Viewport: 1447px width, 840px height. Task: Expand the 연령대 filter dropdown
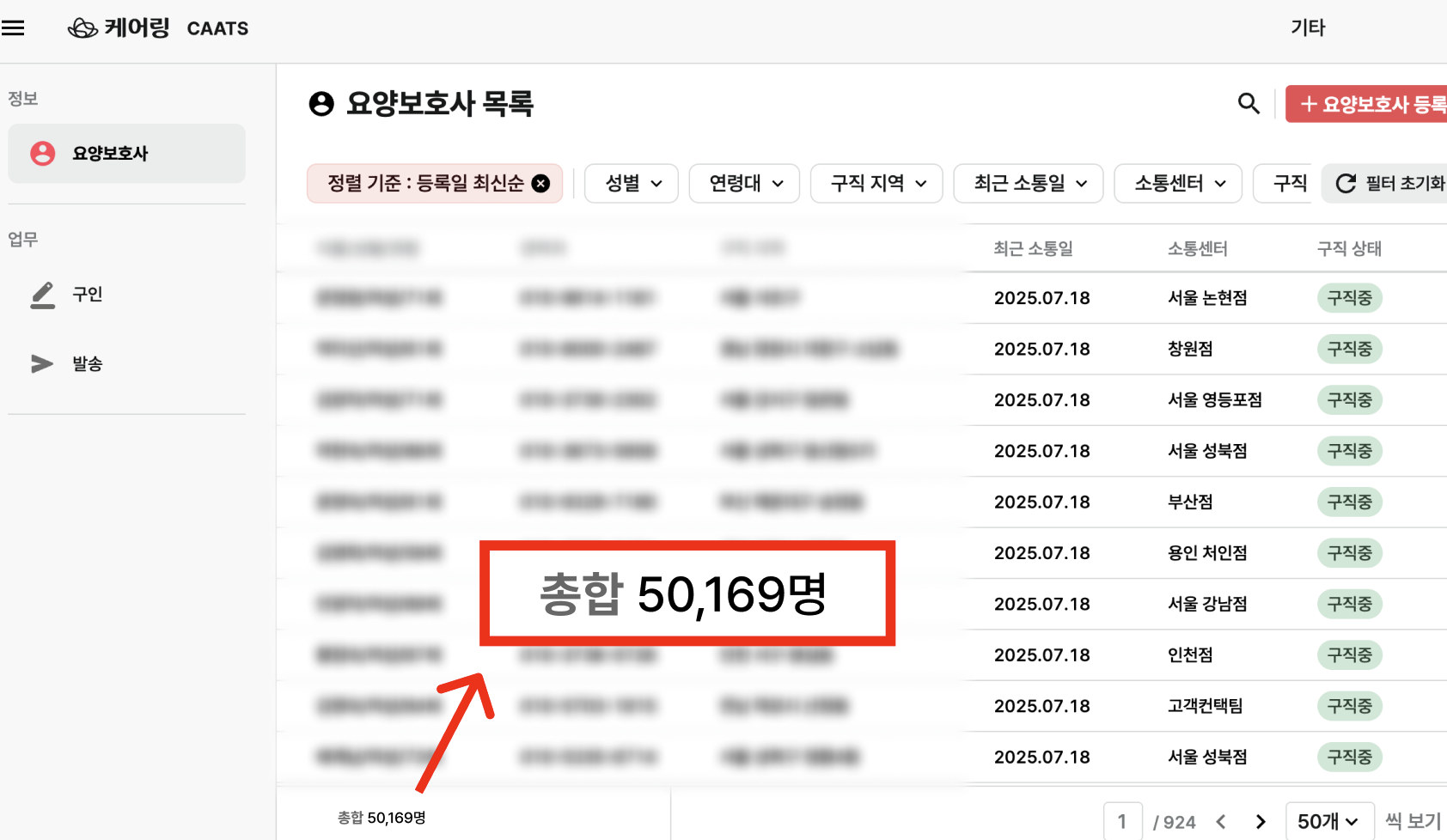[x=744, y=183]
